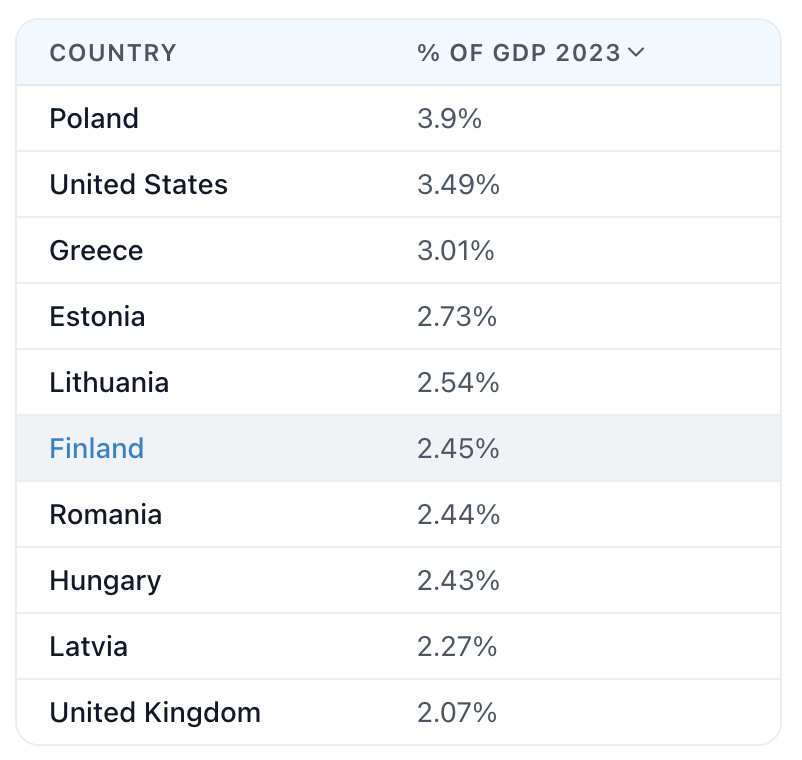The width and height of the screenshot is (802, 760).
Task: Click Latvia's 2.27% value
Action: click(457, 646)
